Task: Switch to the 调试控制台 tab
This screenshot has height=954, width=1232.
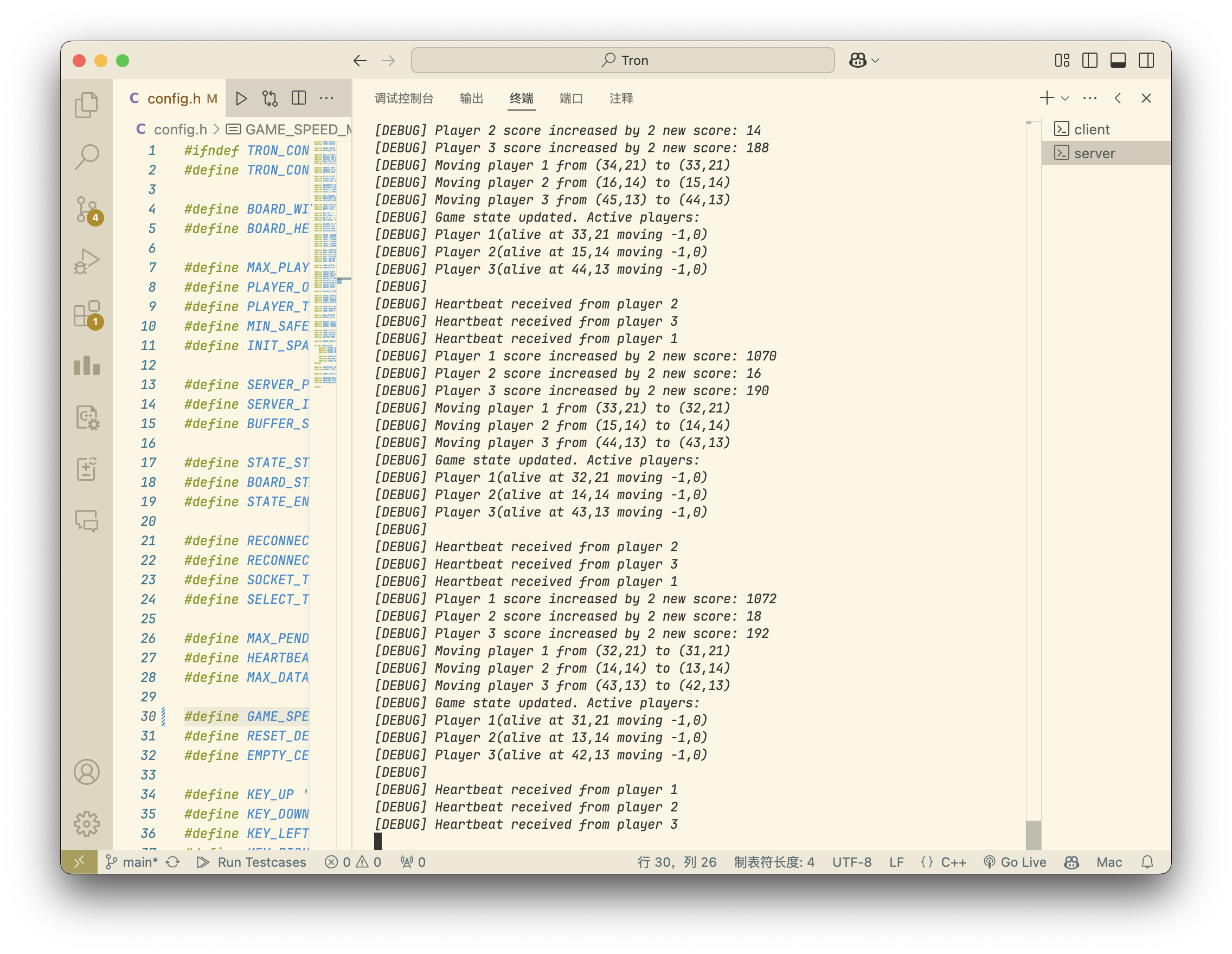Action: [x=404, y=99]
